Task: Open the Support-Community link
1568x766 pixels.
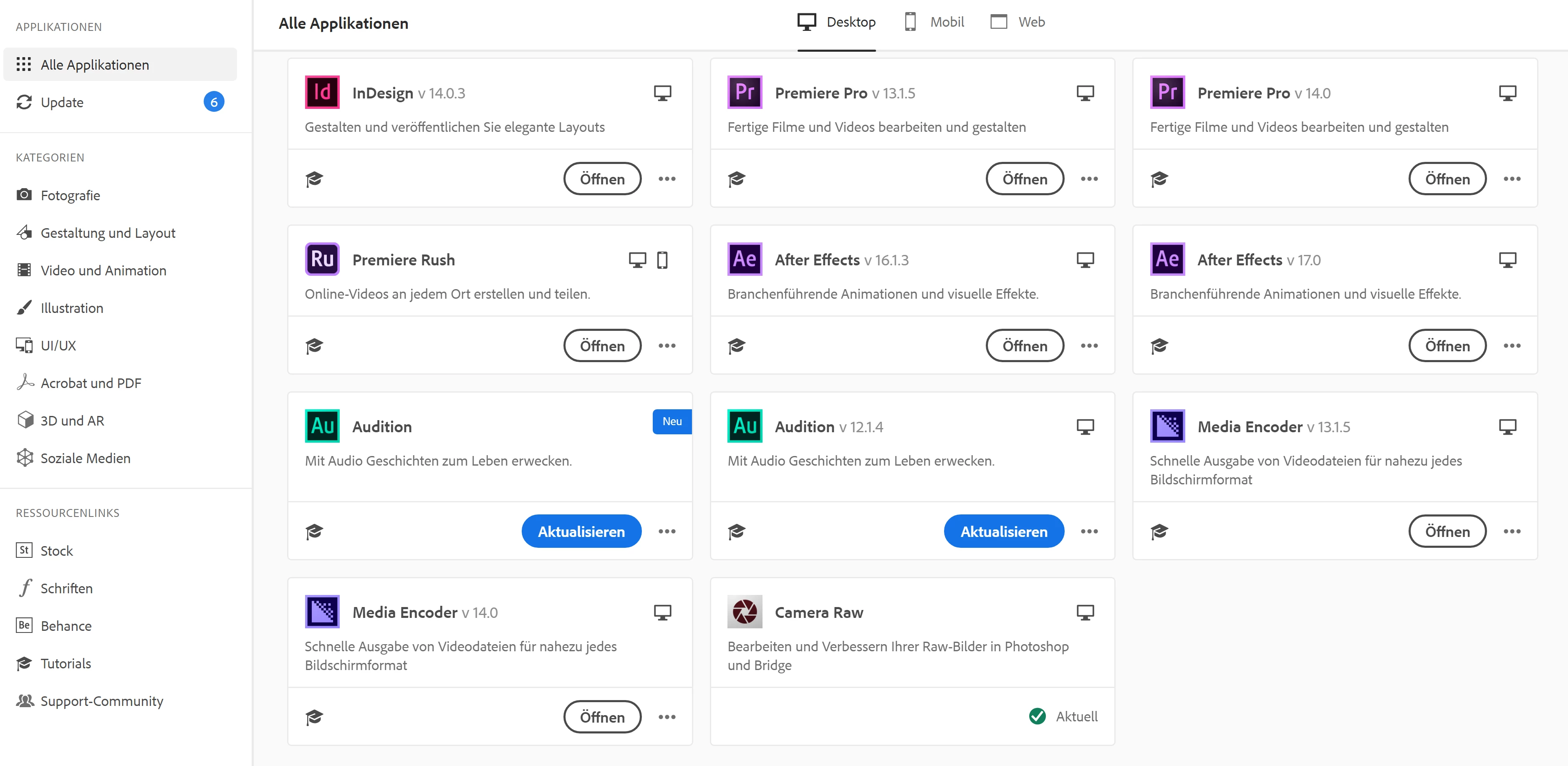Action: 102,701
